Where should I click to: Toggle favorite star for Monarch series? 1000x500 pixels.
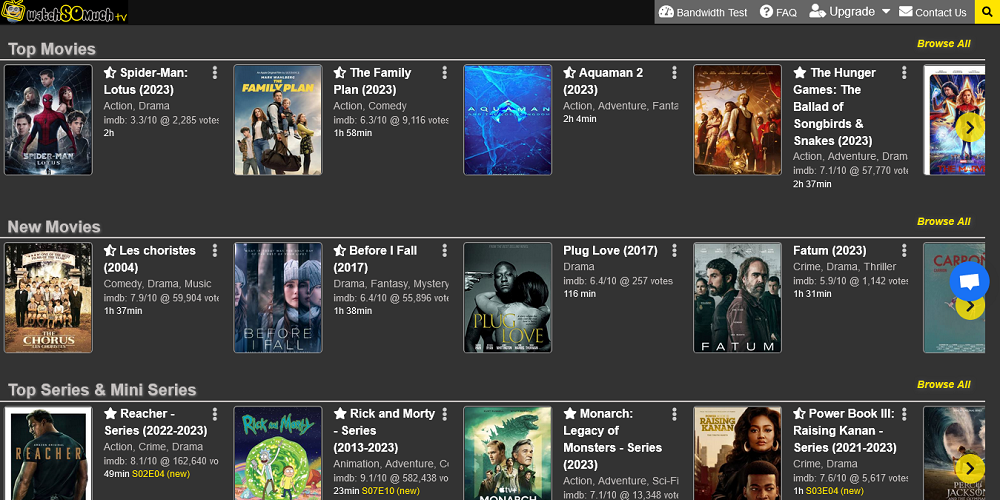tap(570, 413)
